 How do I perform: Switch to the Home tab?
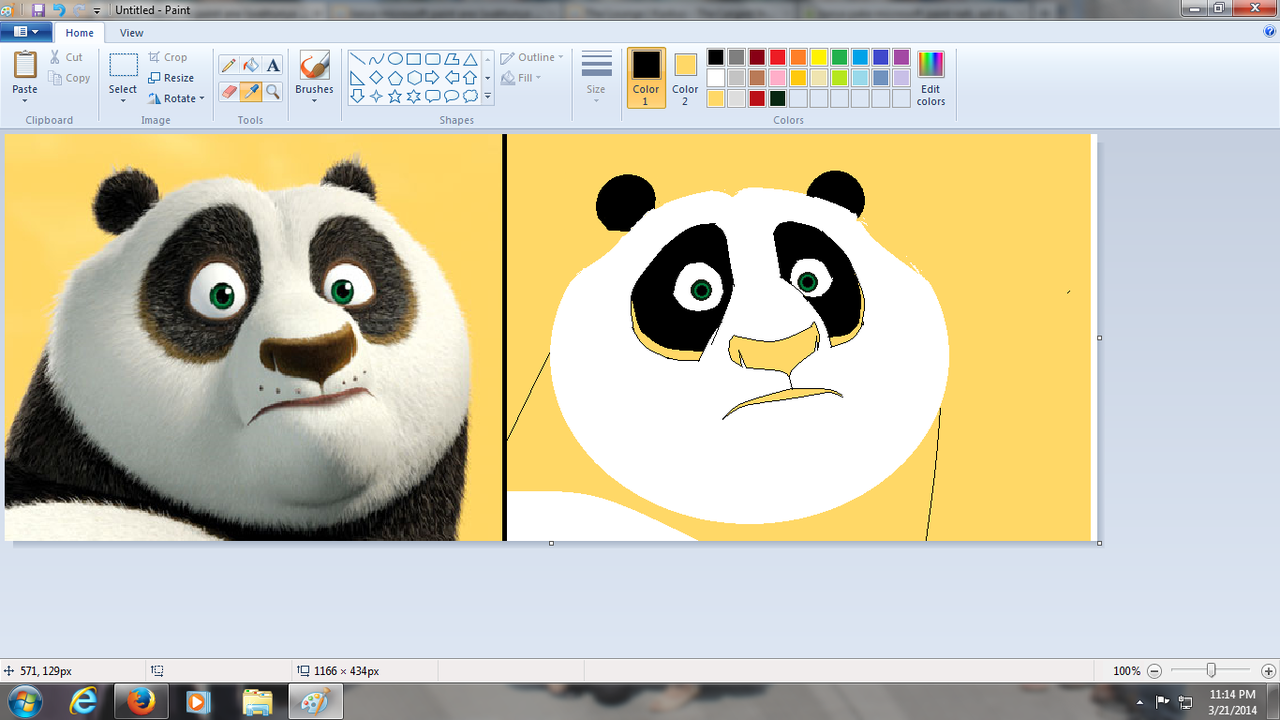[79, 33]
